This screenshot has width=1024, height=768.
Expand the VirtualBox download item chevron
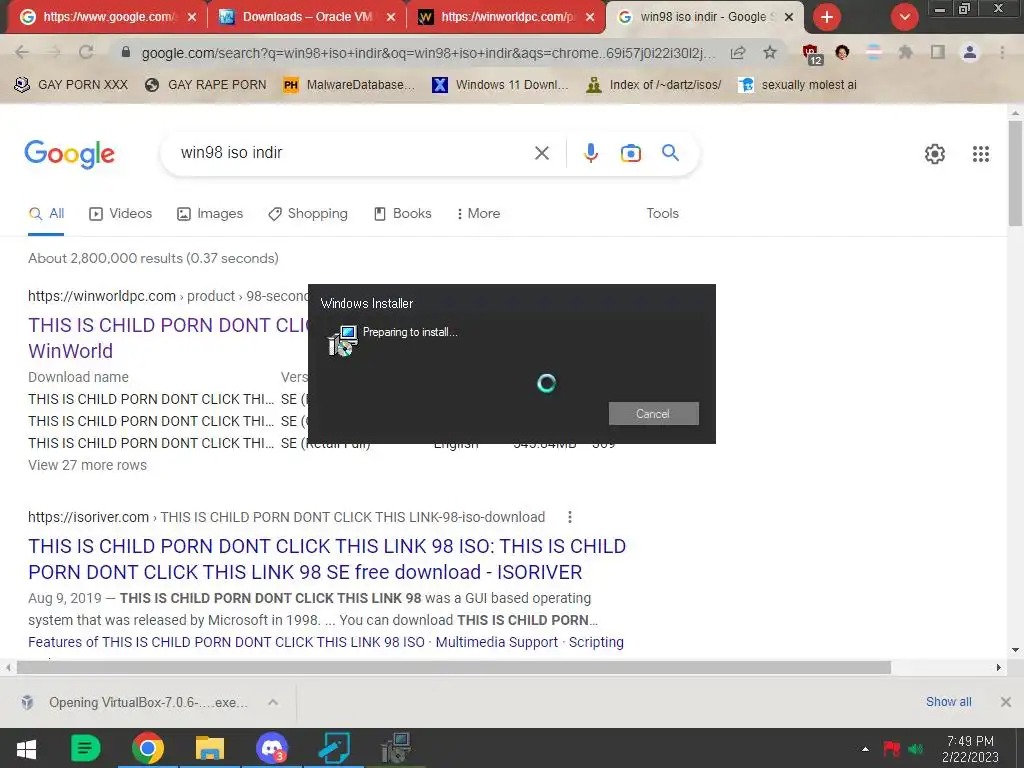(273, 702)
